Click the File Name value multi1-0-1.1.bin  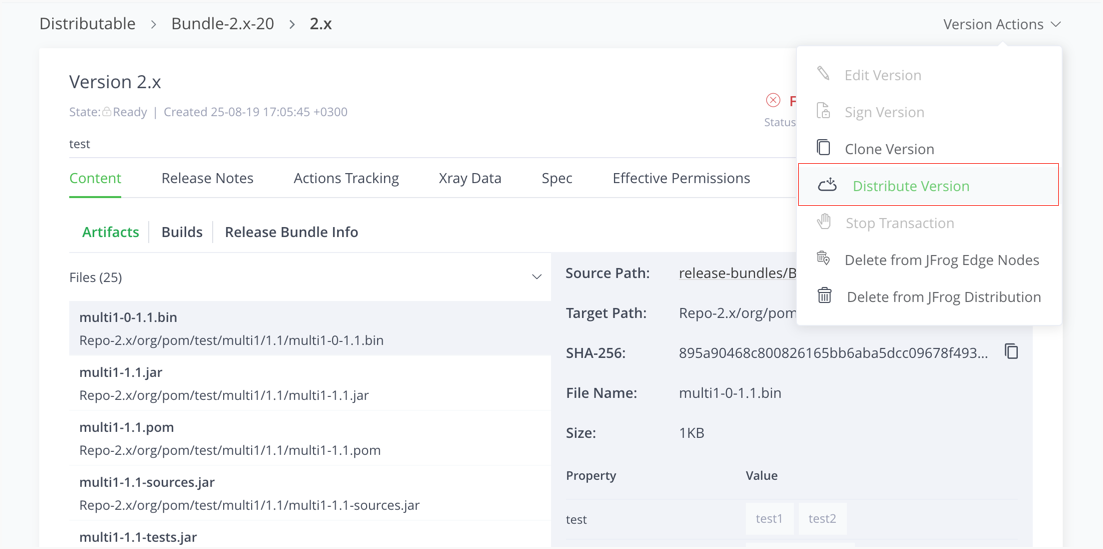coord(730,393)
